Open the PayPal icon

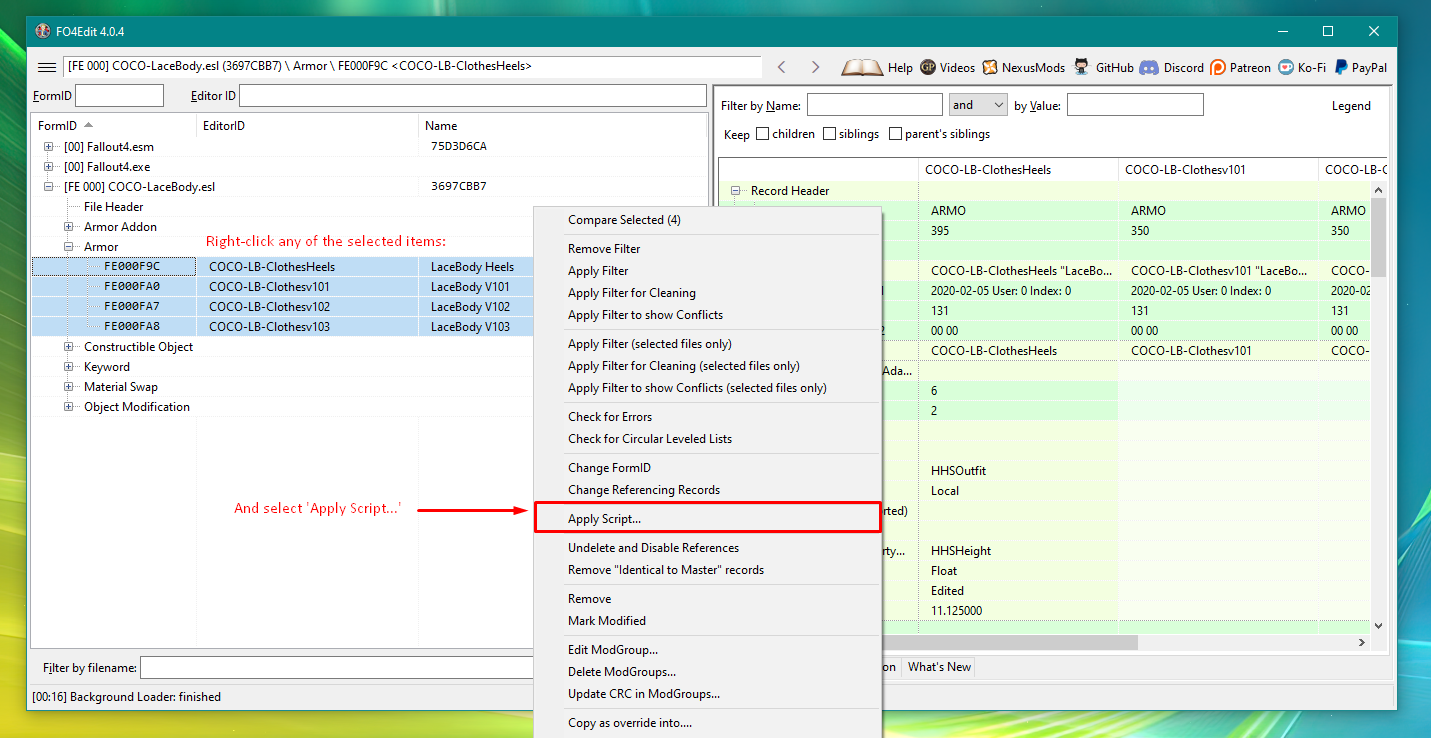1340,67
